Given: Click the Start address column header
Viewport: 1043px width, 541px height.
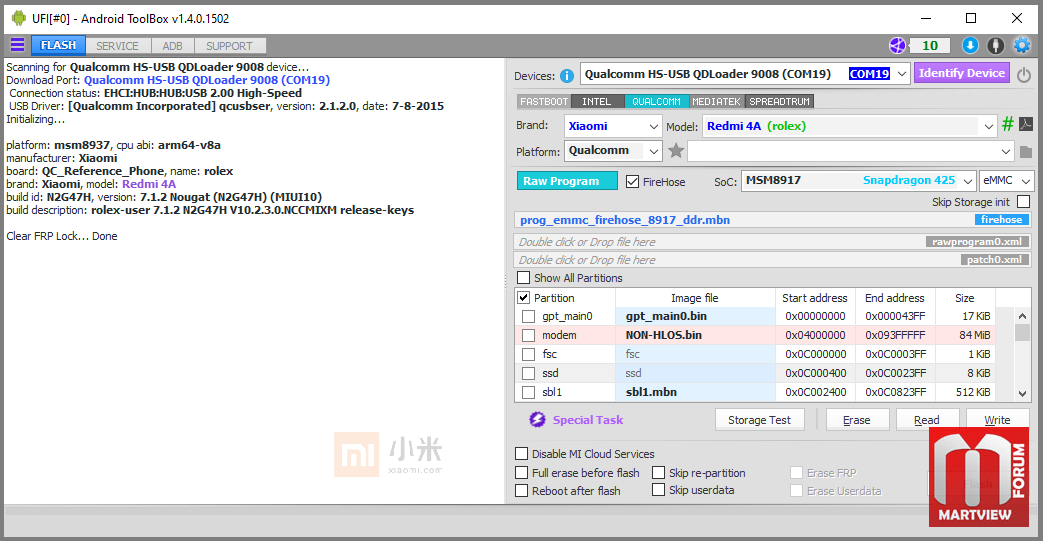Looking at the screenshot, I should point(815,297).
